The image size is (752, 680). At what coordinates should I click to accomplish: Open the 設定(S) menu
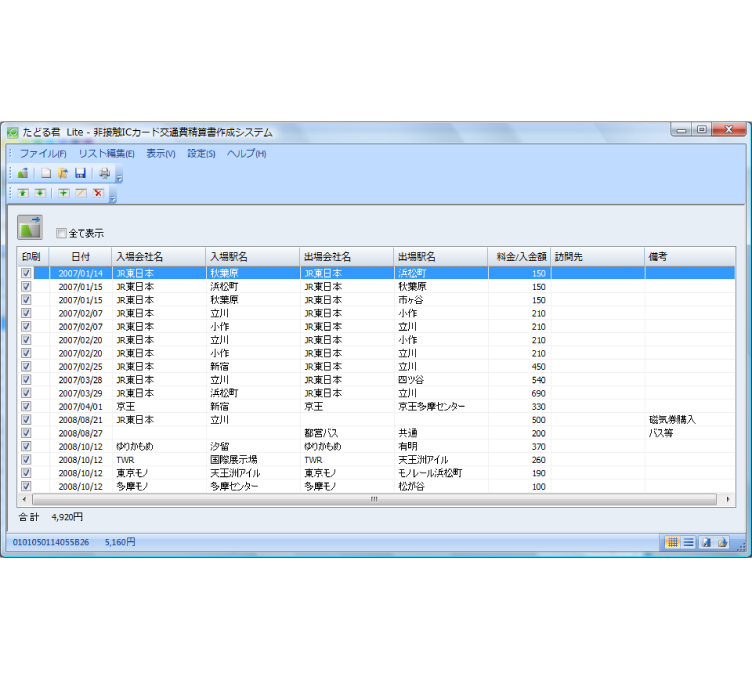(201, 153)
